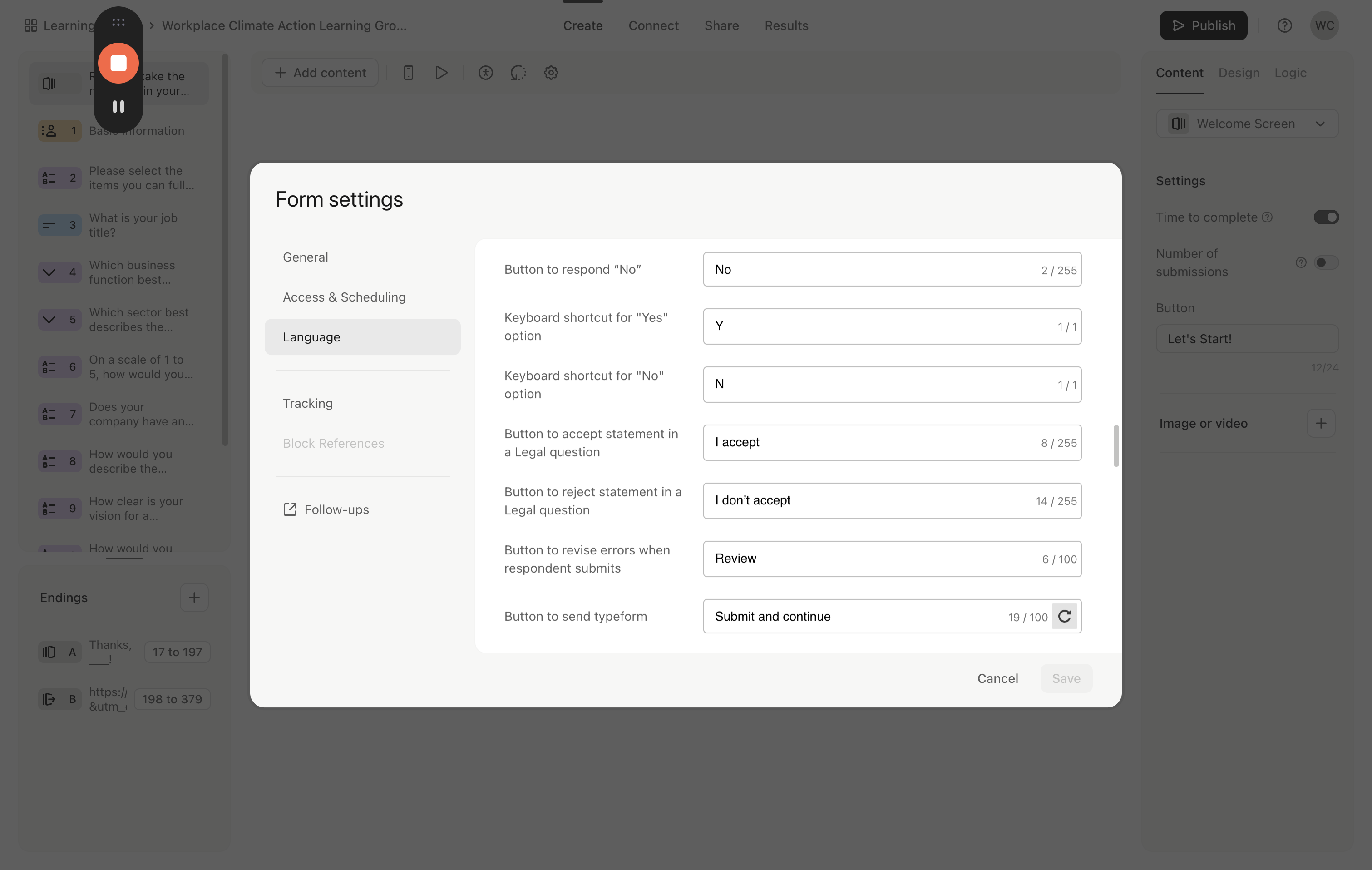Edit the 'Review' button text field
Screen dimensions: 1372x870
click(892, 559)
